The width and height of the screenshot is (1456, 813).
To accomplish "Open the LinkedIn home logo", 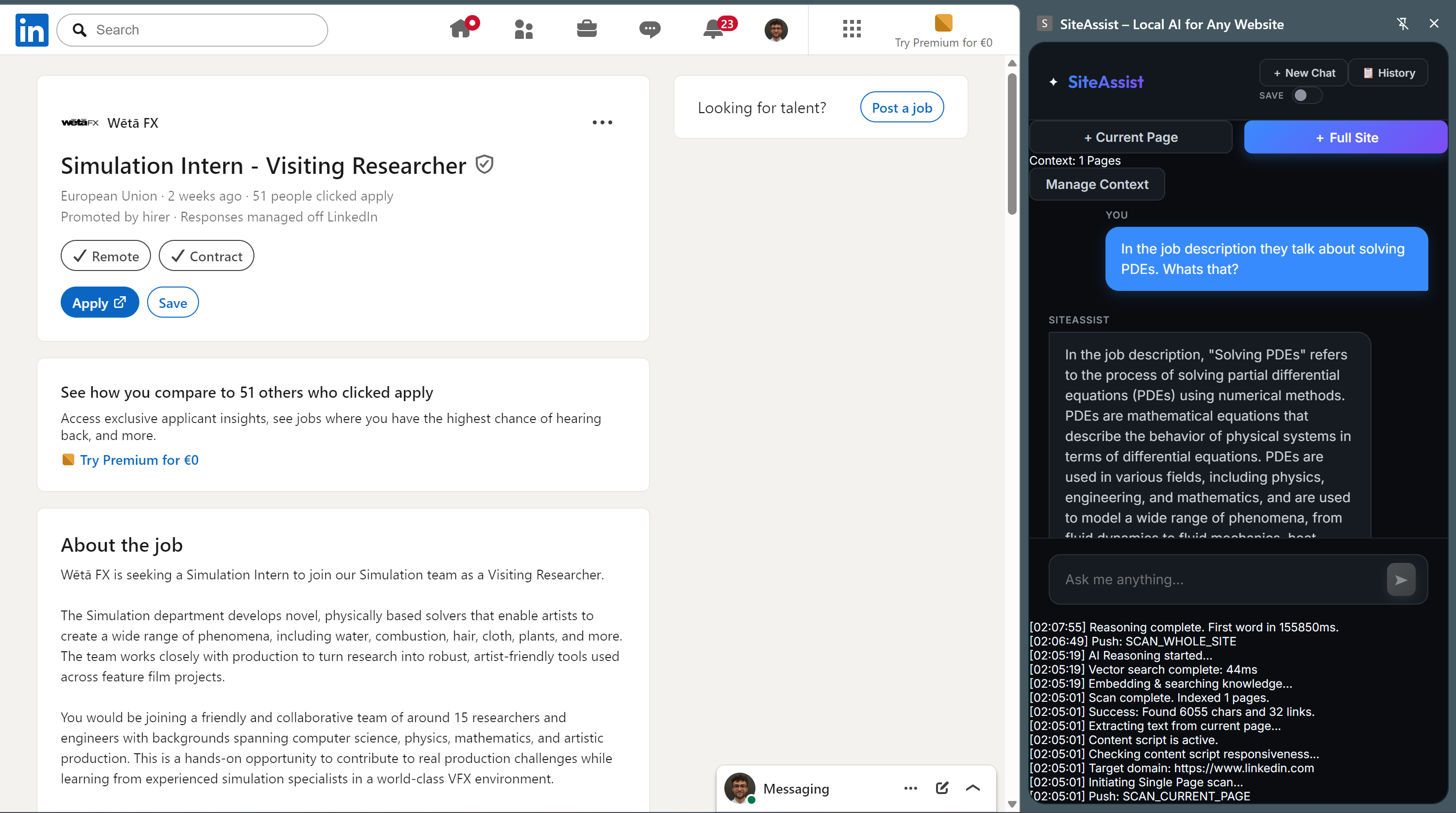I will 32,30.
